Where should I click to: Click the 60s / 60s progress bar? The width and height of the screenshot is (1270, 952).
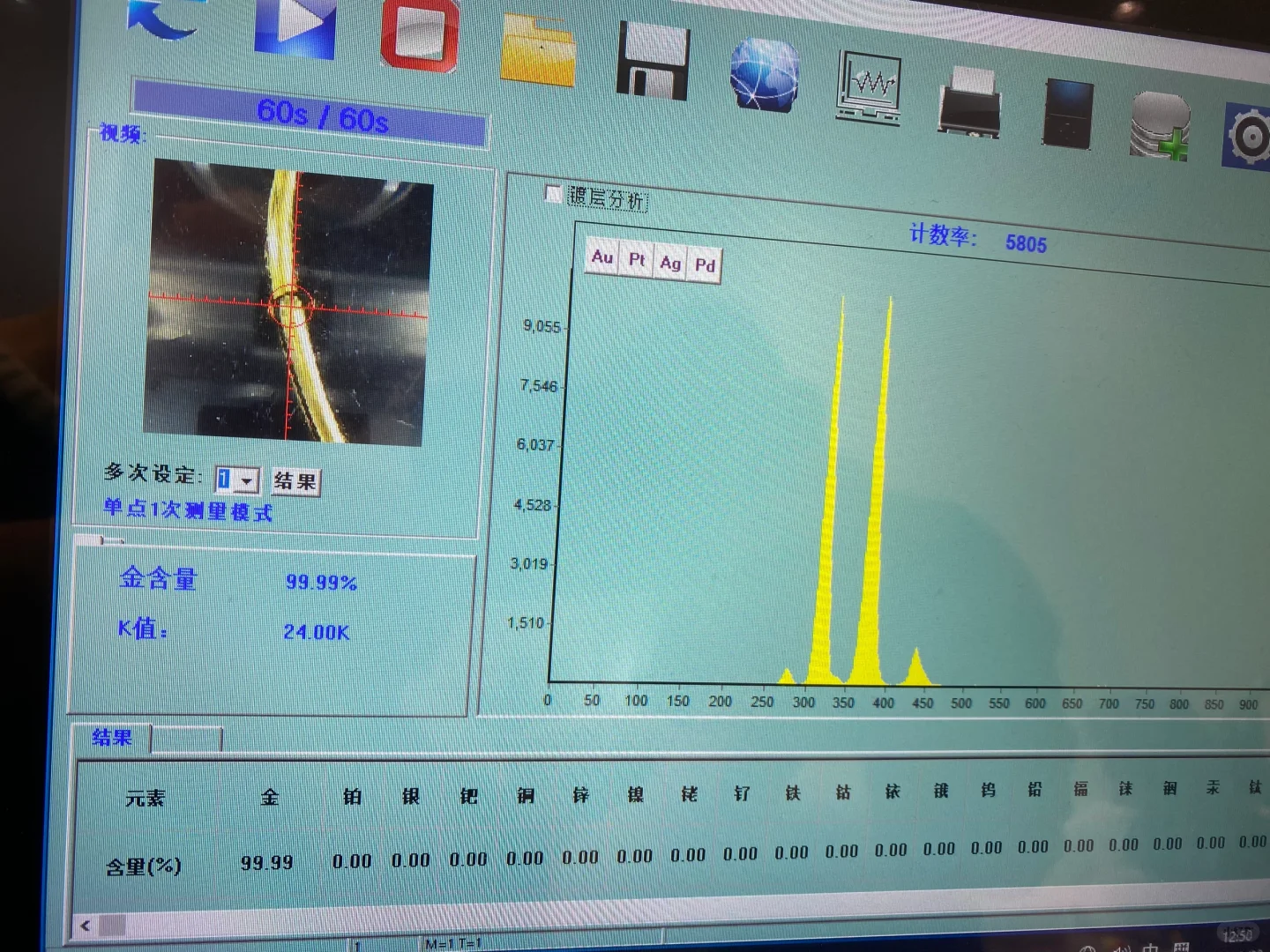[309, 114]
